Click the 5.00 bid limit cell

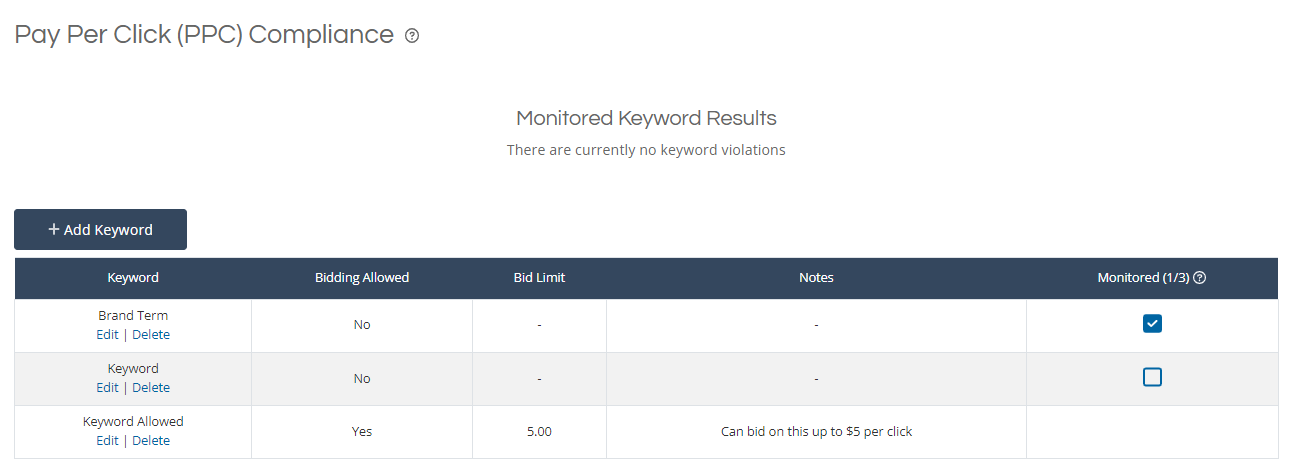click(539, 432)
